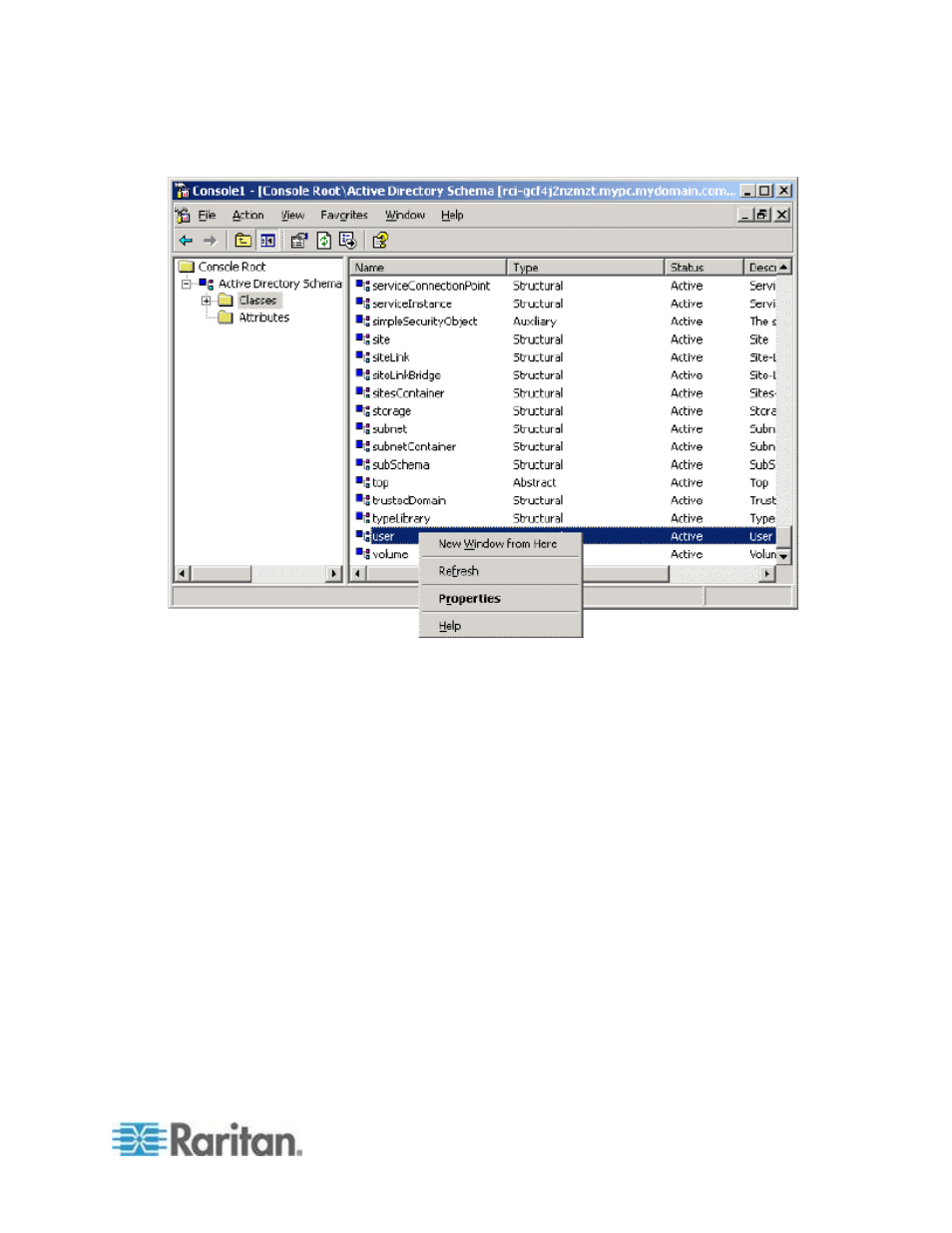Click the Help toolbar icon
952x1233 pixels.
click(x=380, y=241)
